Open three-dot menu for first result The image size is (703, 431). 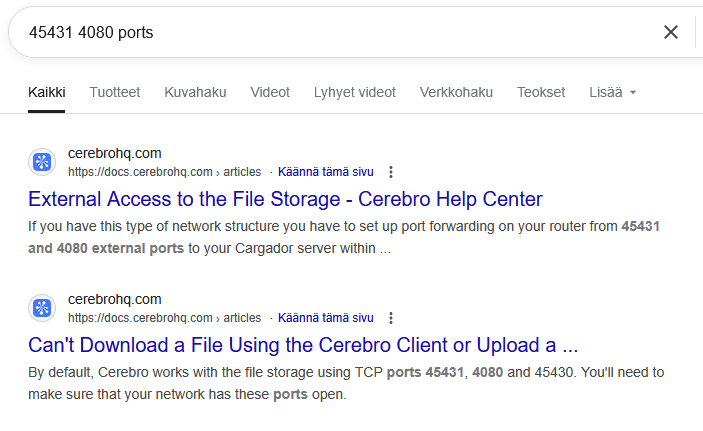point(391,172)
